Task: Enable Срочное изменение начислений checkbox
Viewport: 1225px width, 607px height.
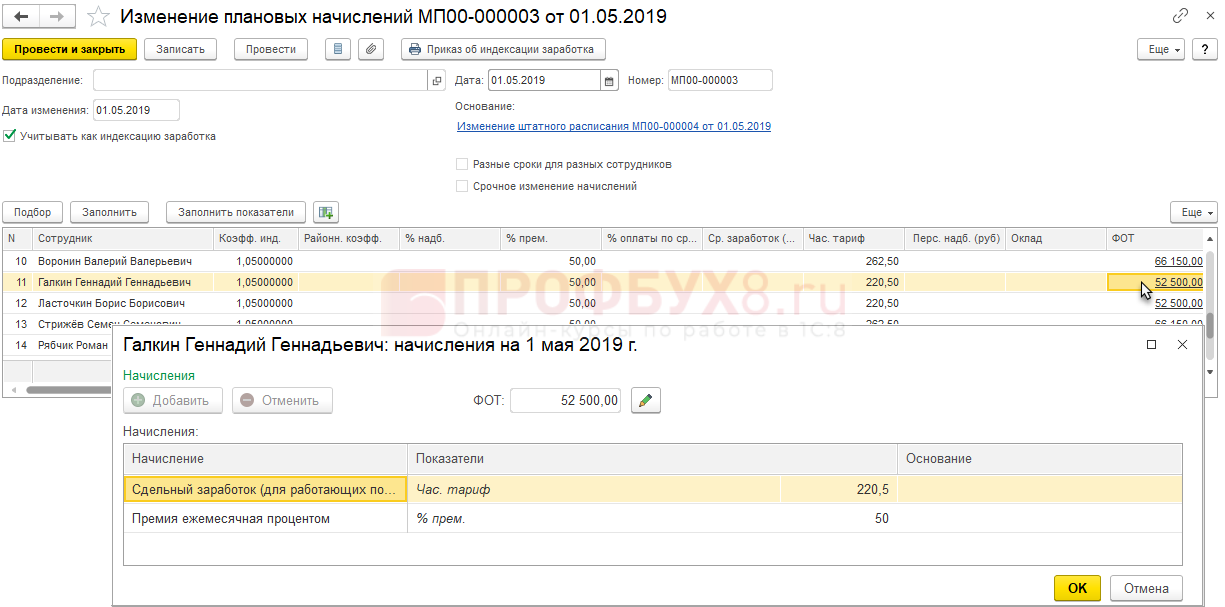Action: coord(462,186)
